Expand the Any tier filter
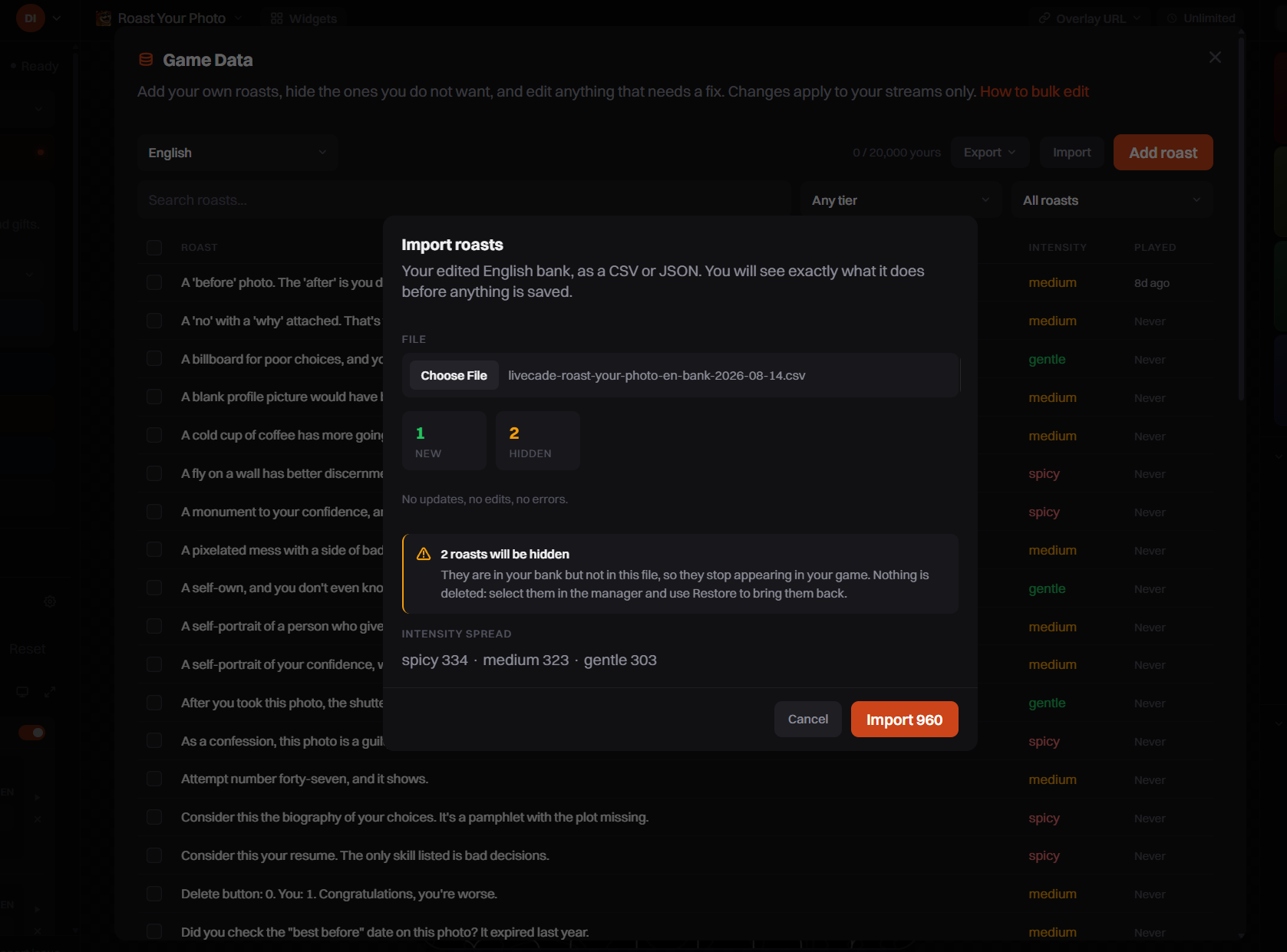 901,200
